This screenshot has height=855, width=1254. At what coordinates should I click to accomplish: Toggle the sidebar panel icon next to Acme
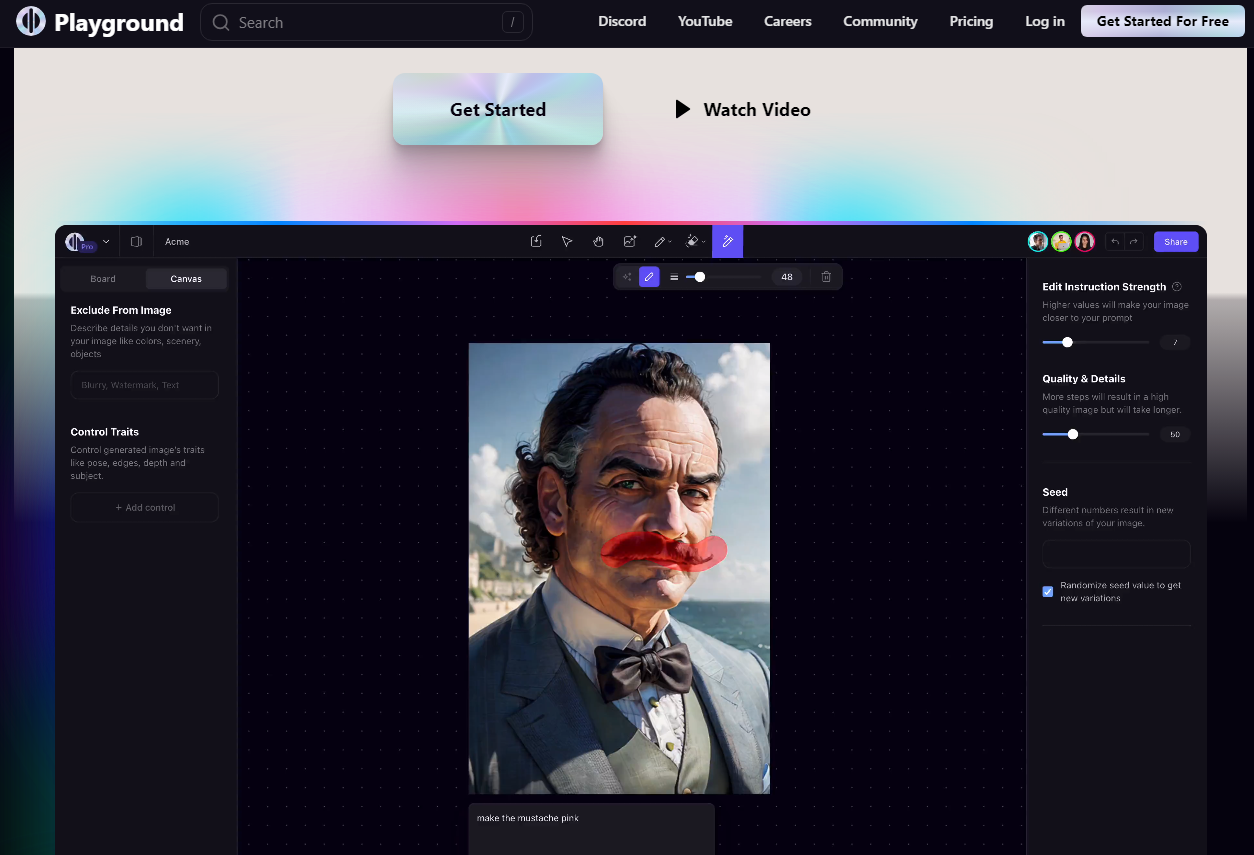(x=136, y=241)
